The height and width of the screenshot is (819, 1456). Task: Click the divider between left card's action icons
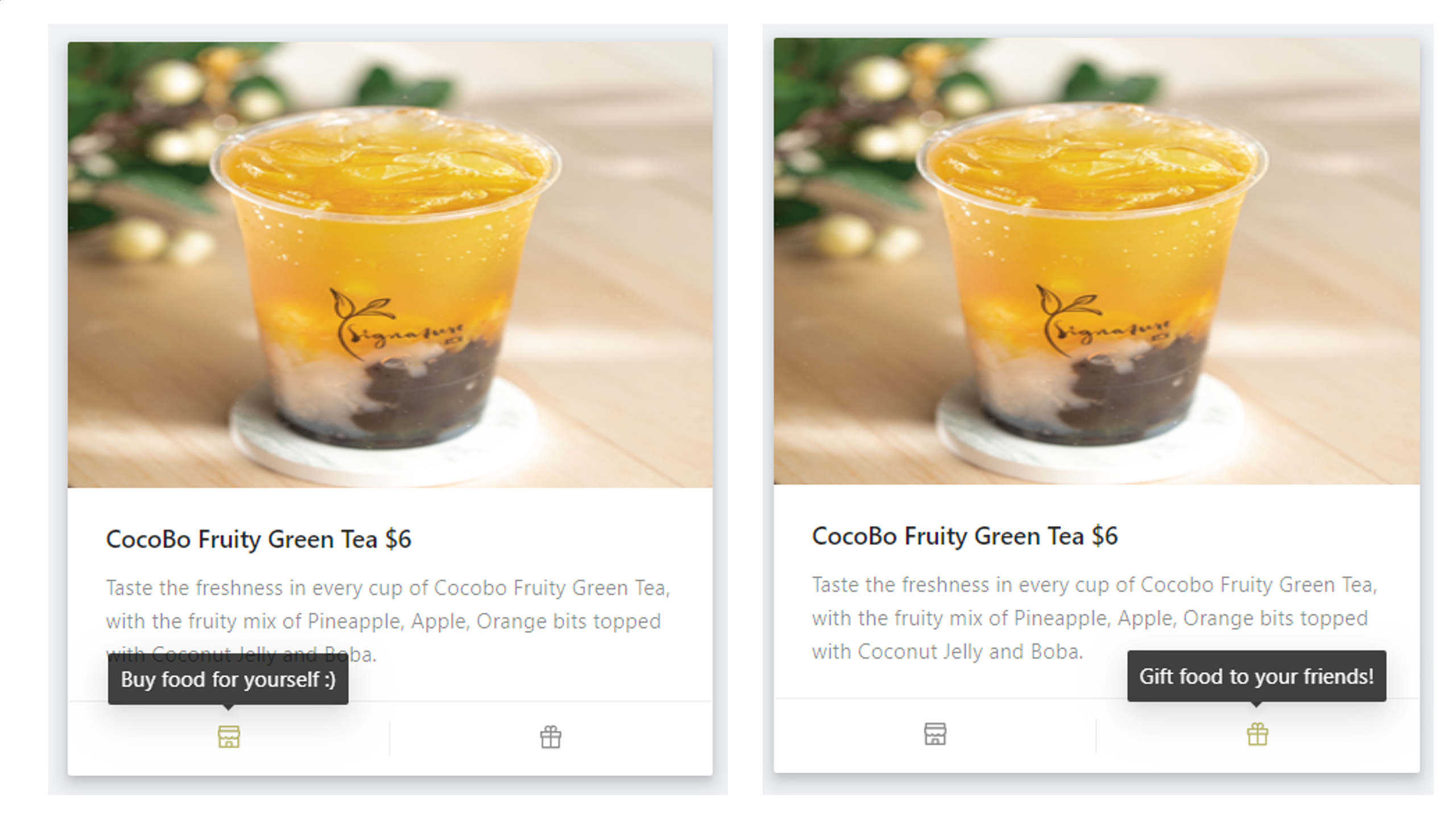tap(390, 738)
